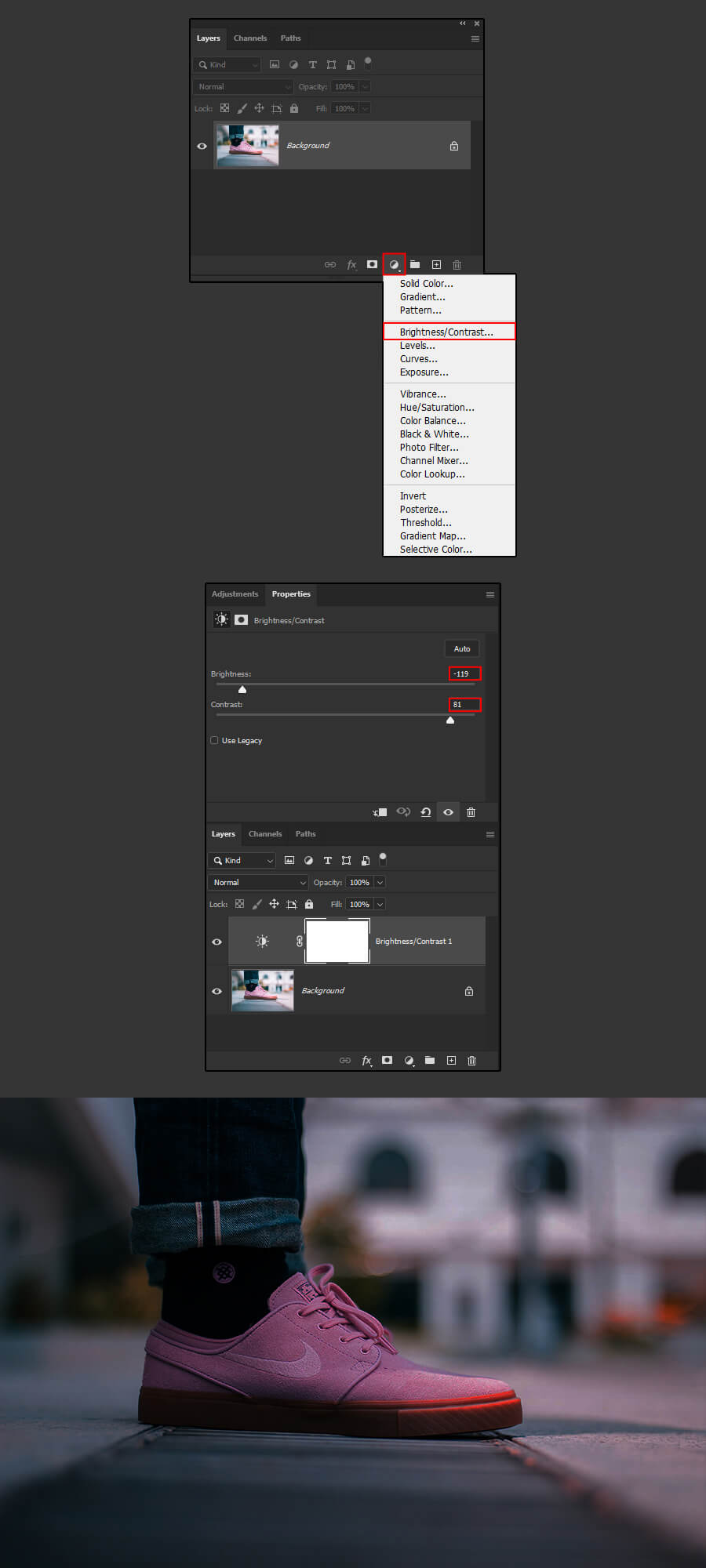
Task: Toggle lock all padlock in top Layers panel
Action: [294, 108]
